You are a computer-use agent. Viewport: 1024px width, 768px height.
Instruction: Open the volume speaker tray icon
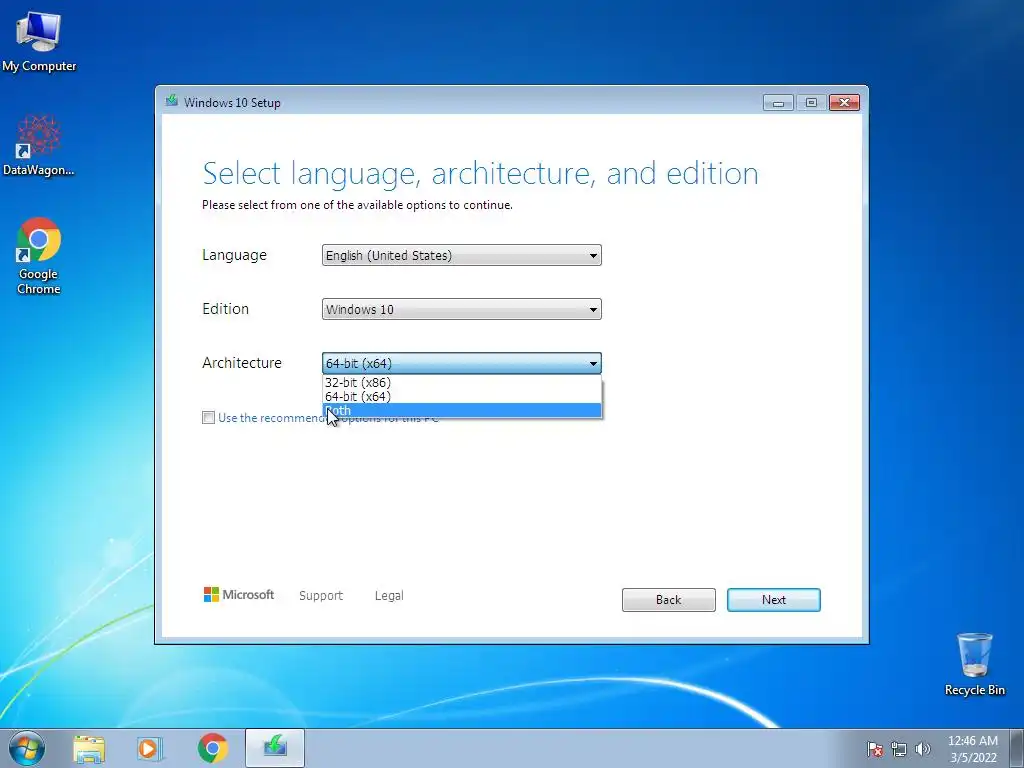point(922,749)
